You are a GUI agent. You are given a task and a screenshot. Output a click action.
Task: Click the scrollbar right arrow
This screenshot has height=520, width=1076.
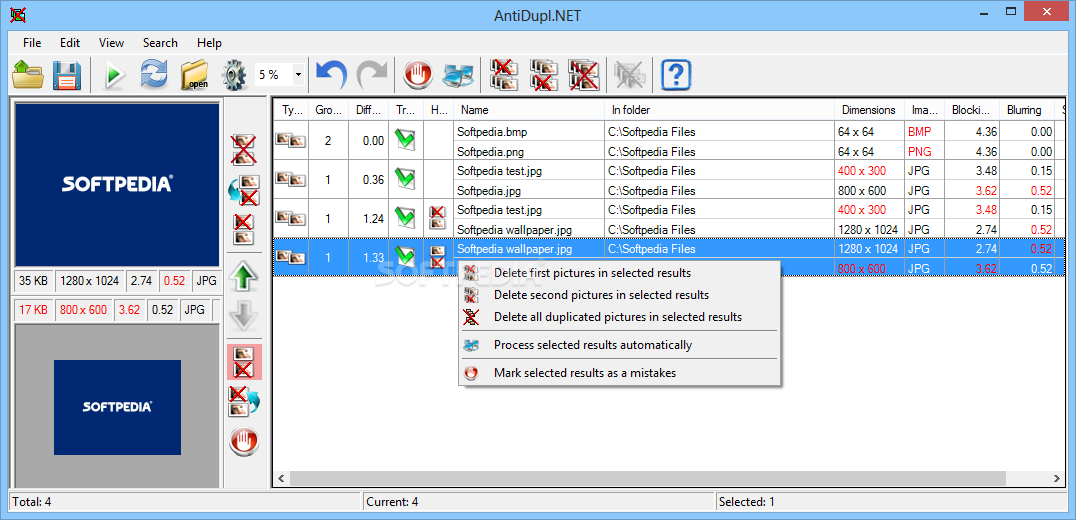pos(1057,478)
